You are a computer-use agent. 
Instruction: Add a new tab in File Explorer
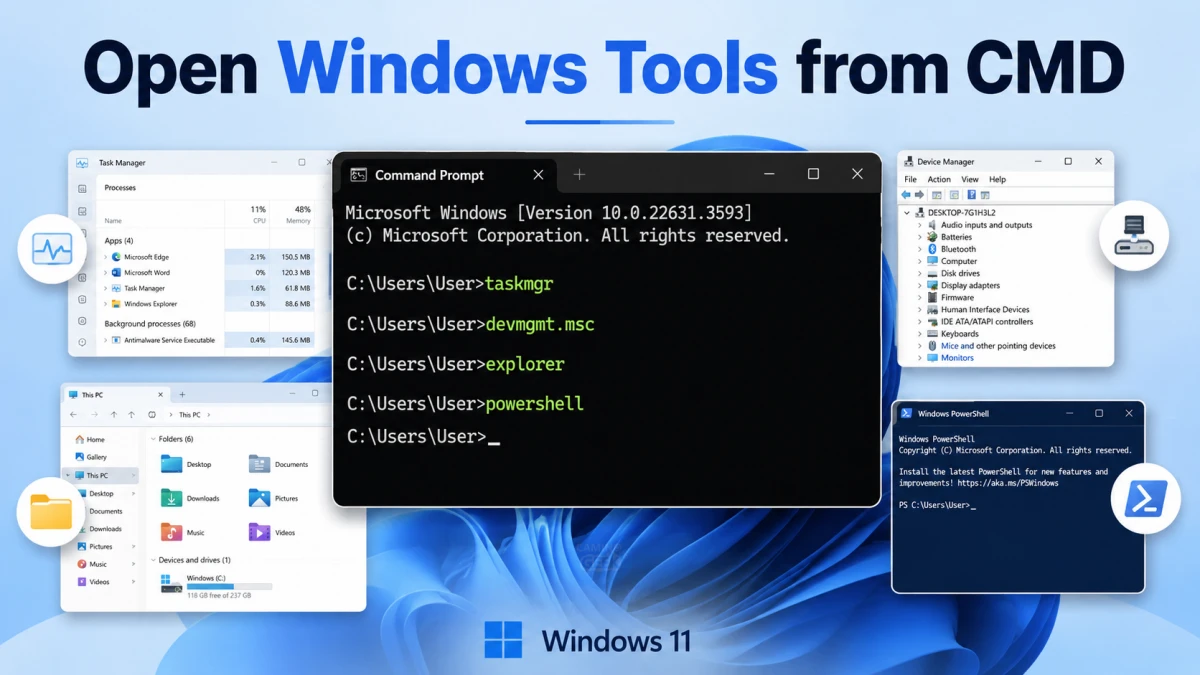182,395
